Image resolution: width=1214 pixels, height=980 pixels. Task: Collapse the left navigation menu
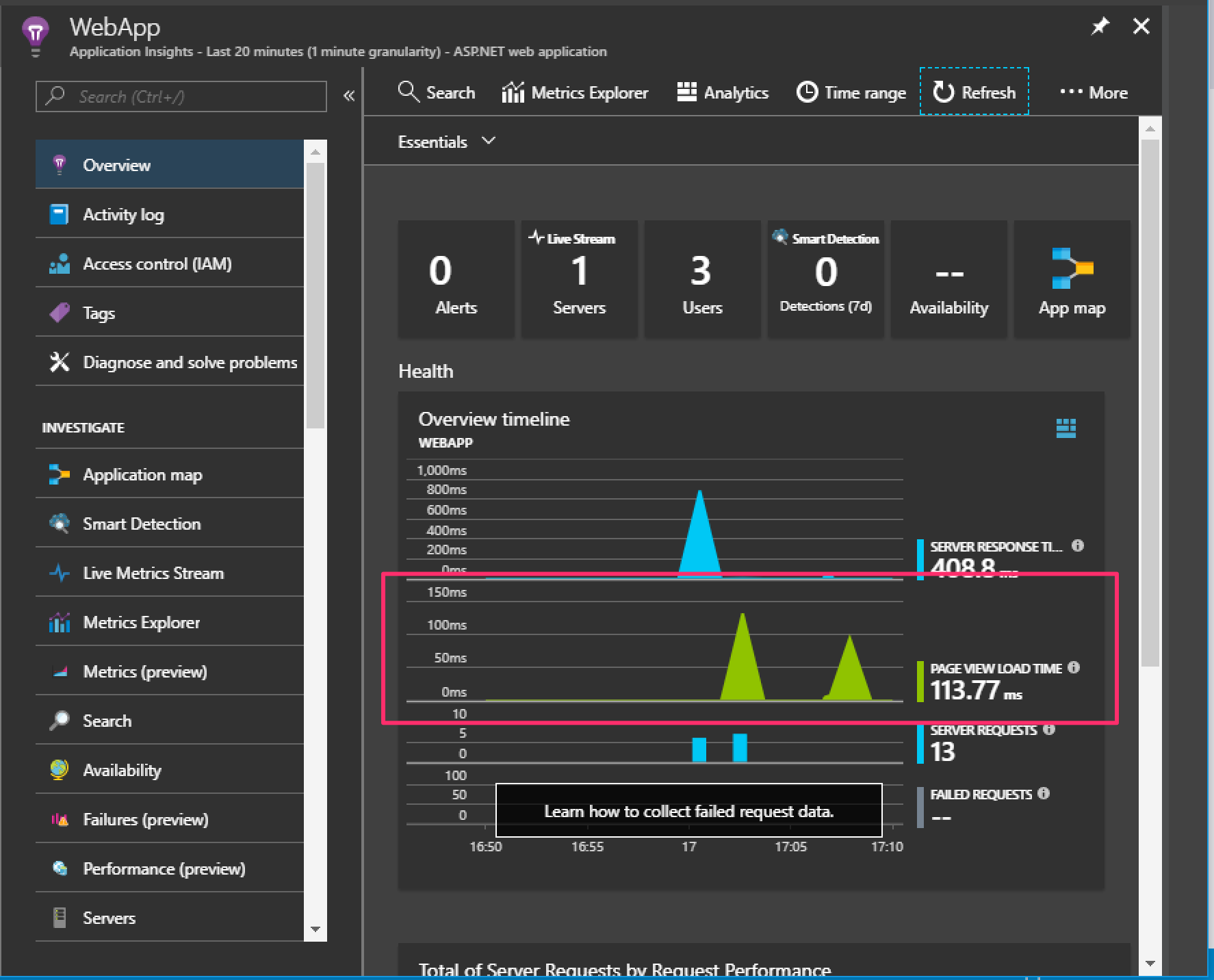[x=349, y=96]
